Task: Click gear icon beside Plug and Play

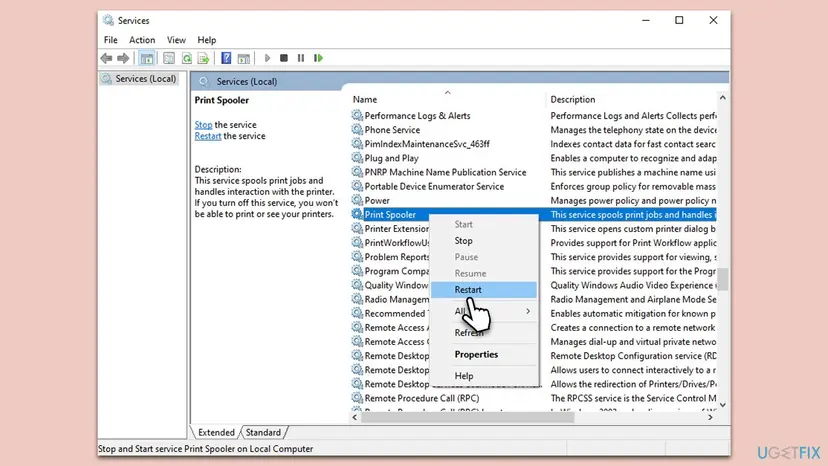Action: coord(357,158)
